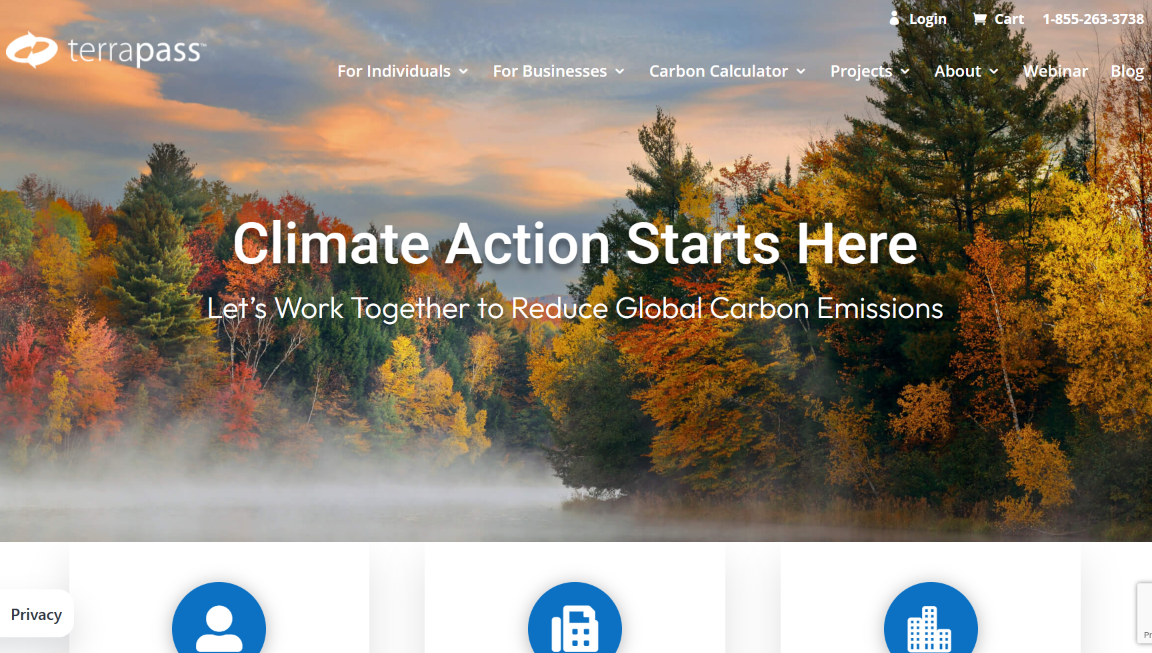1152x653 pixels.
Task: Select the blue small business fax icon
Action: 575,617
